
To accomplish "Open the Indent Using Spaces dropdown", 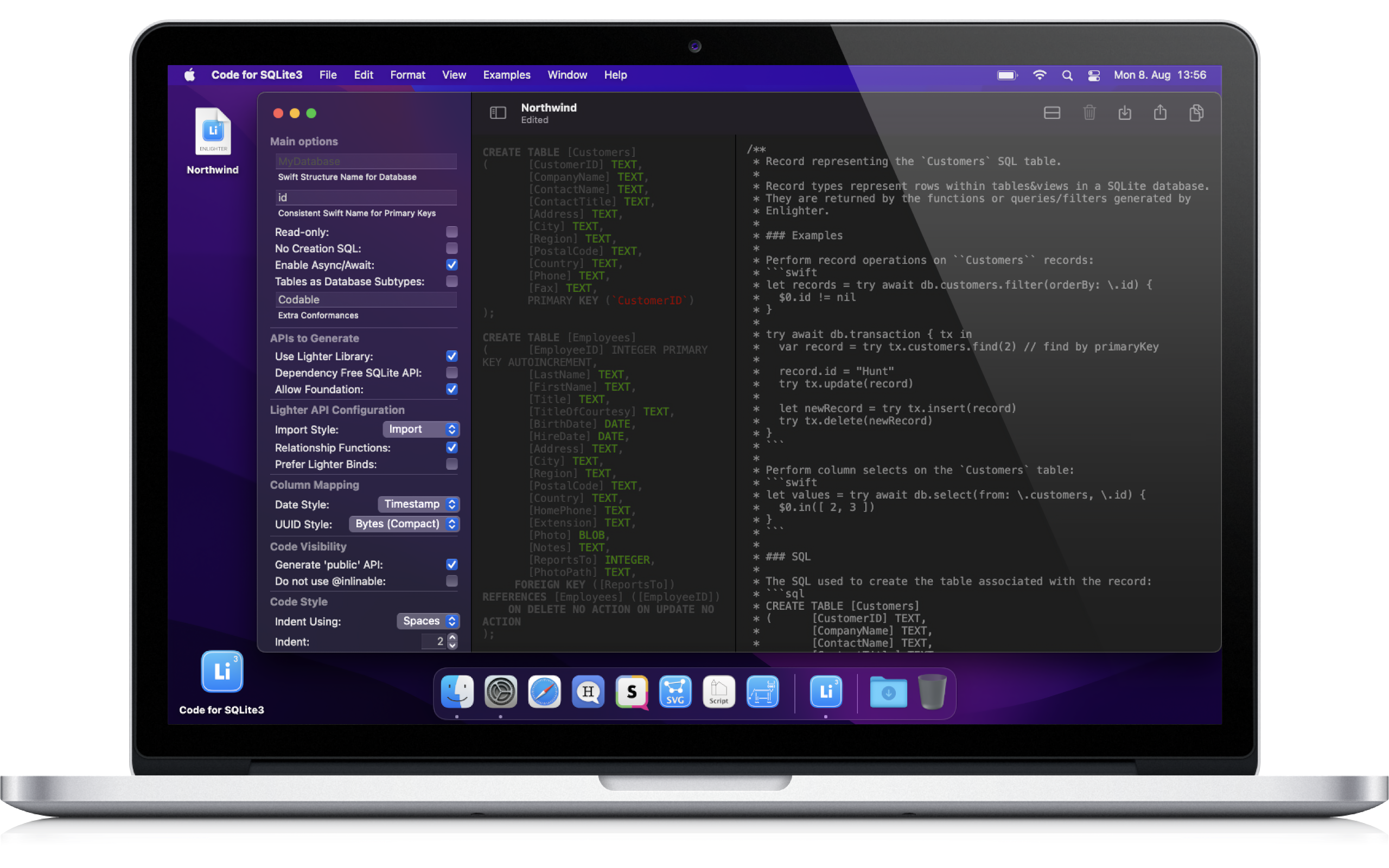I will 428,621.
